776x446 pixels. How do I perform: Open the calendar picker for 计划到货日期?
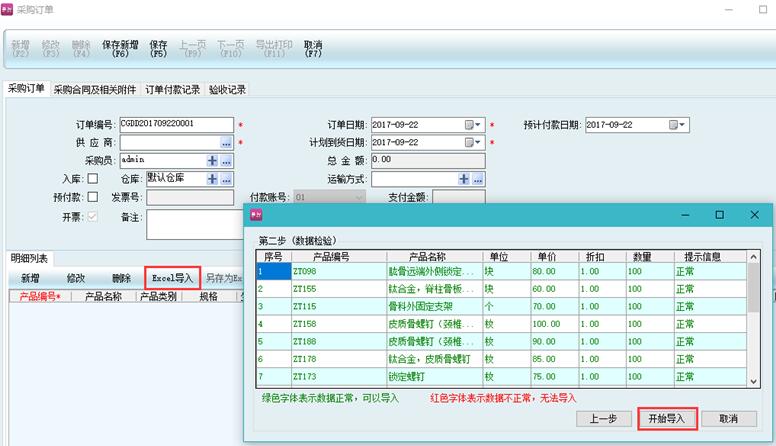coord(468,143)
